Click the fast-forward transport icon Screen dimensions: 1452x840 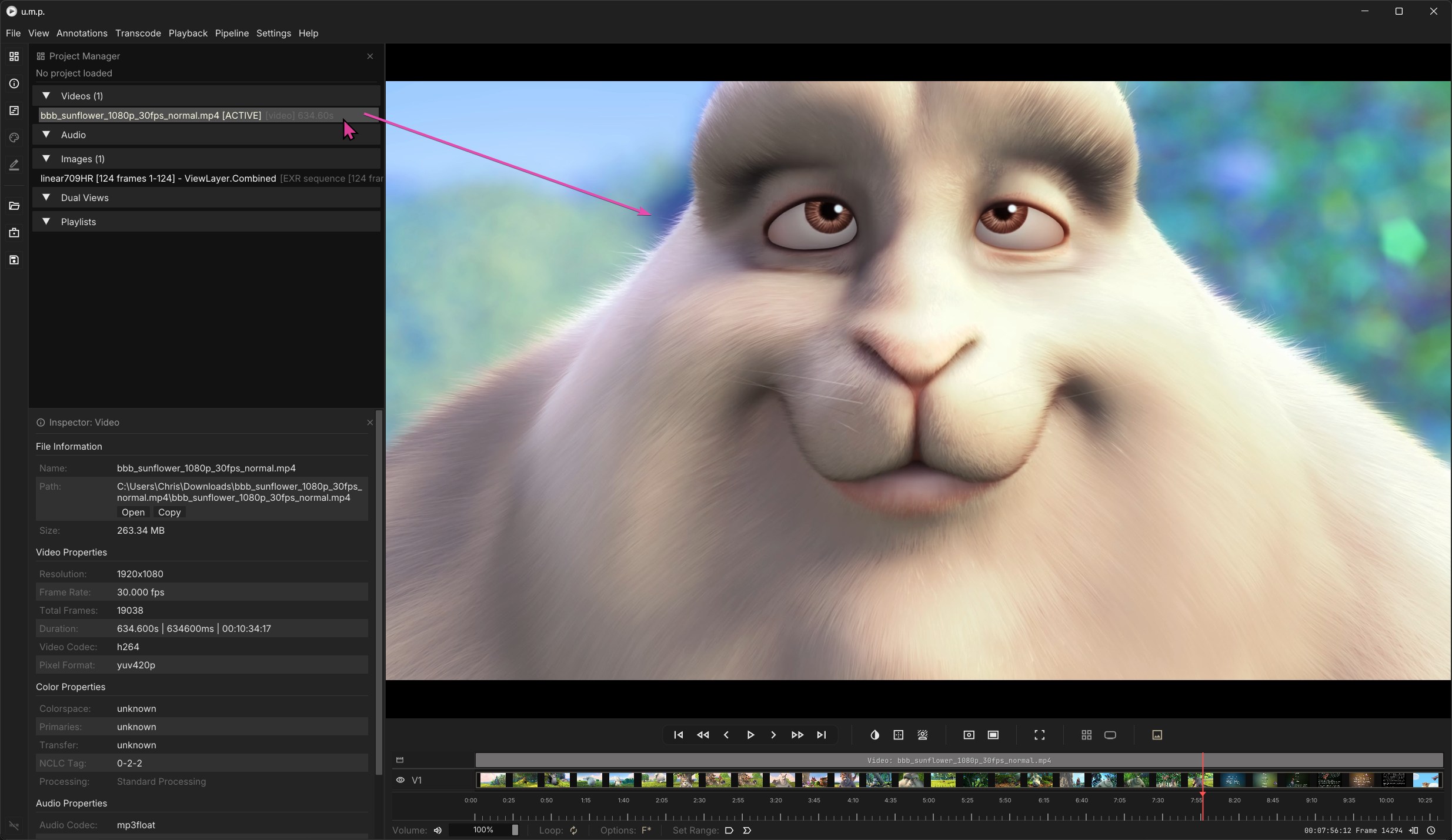click(797, 735)
